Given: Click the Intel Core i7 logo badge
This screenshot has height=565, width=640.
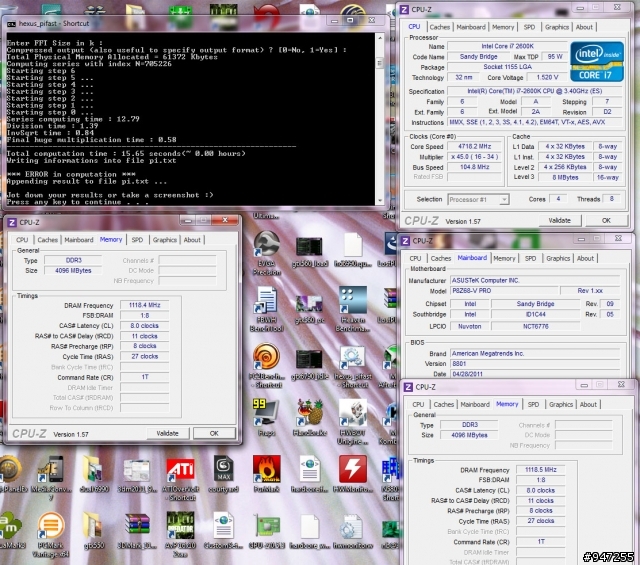Looking at the screenshot, I should [x=597, y=62].
